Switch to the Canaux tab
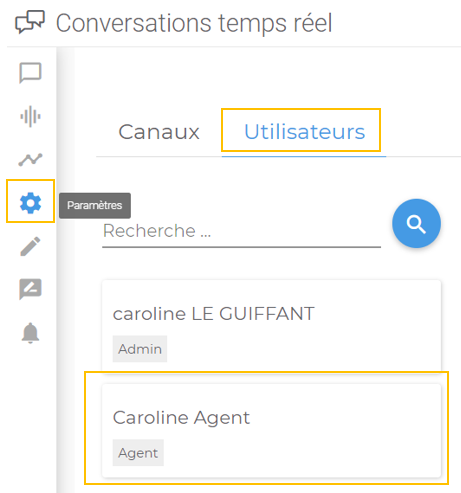Viewport: 461px width, 493px height. (159, 132)
